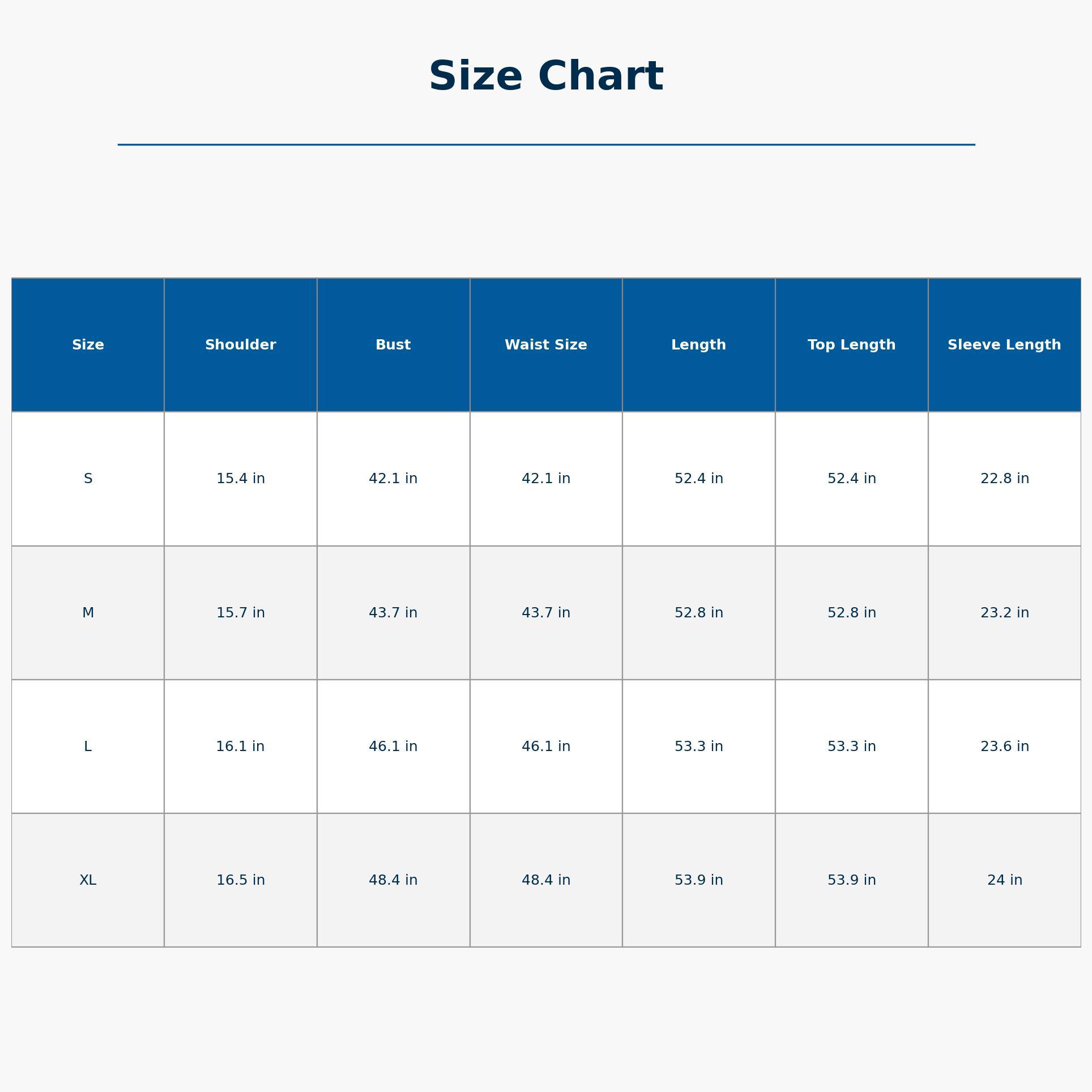Viewport: 1092px width, 1092px height.
Task: Select the 15.4 in shoulder cell
Action: tap(240, 479)
